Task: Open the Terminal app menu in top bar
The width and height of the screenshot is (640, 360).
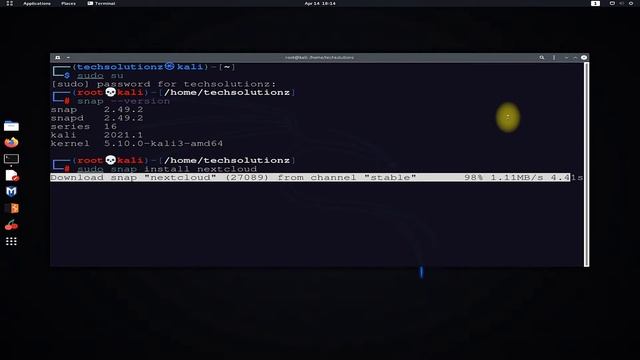Action: pos(101,3)
